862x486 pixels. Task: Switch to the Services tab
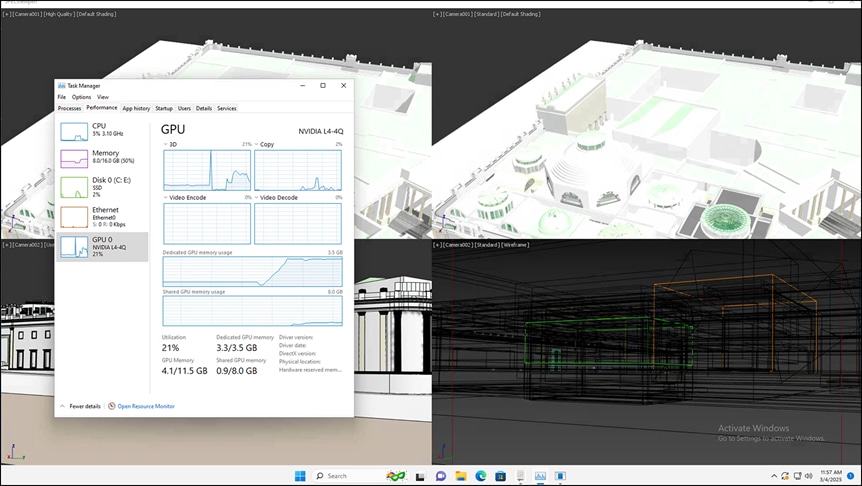[x=226, y=108]
